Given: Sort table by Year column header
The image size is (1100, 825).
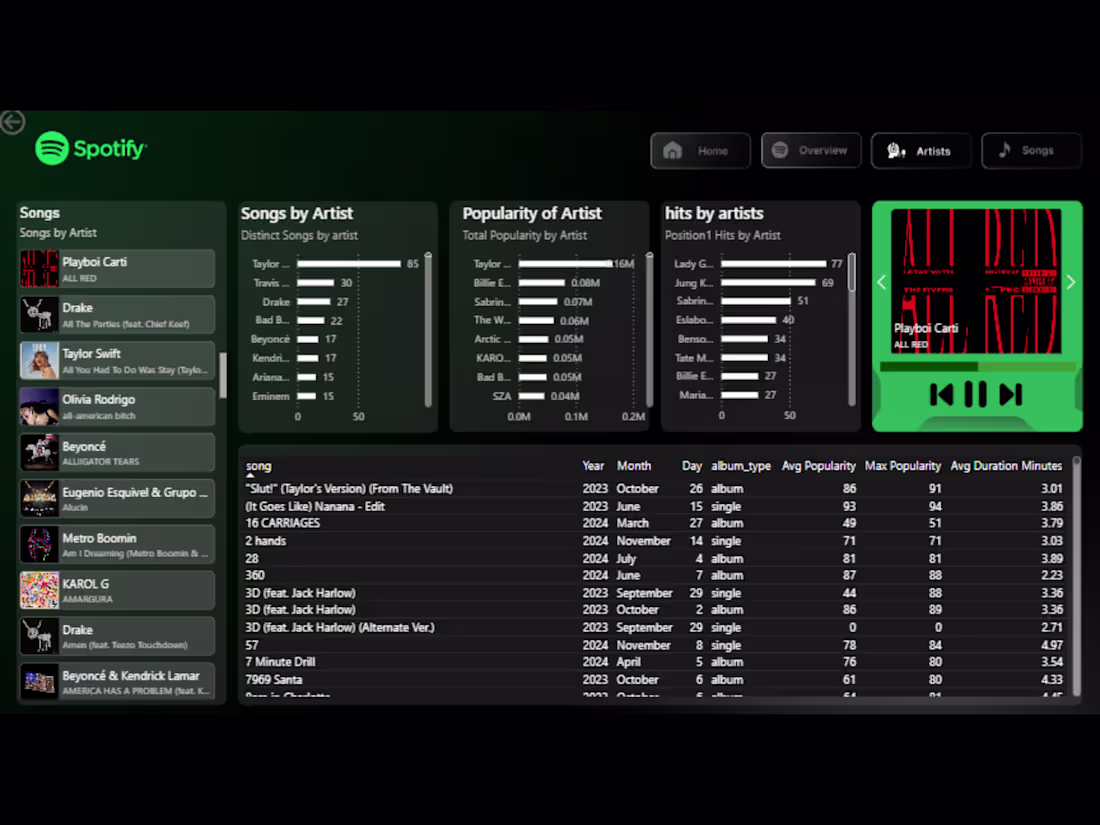Looking at the screenshot, I should point(593,466).
